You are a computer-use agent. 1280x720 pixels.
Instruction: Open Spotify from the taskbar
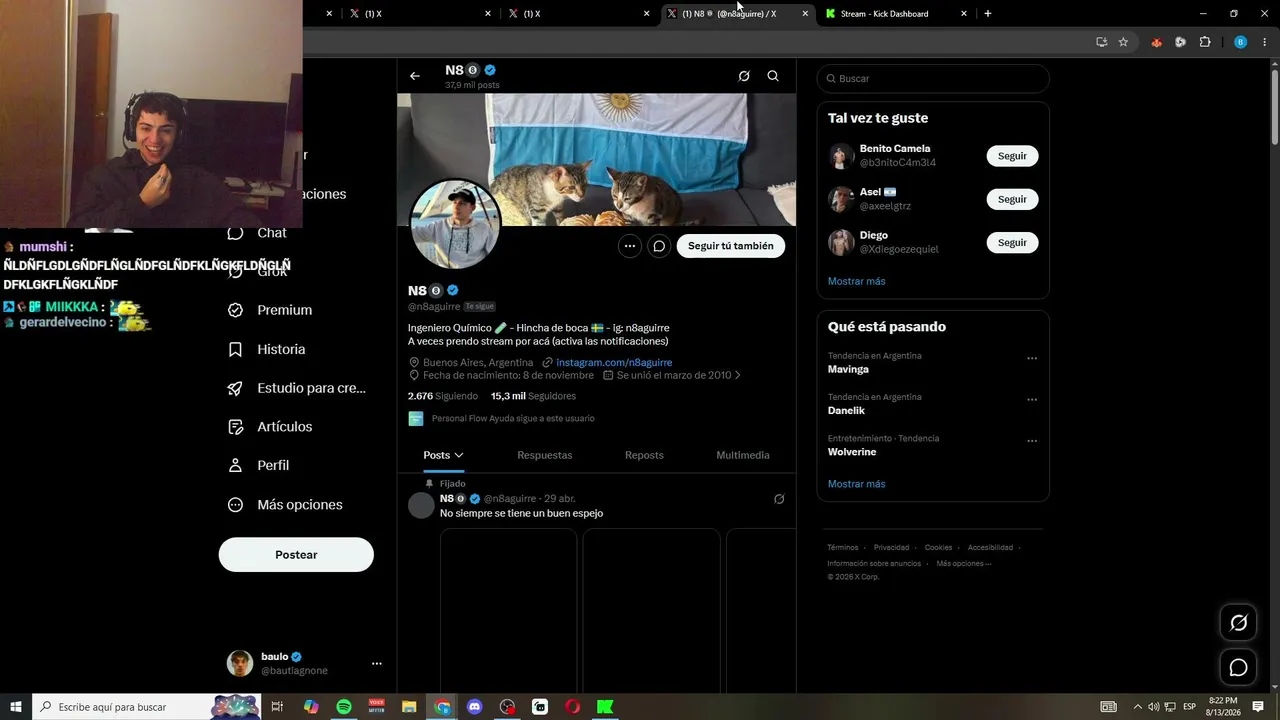click(x=344, y=707)
